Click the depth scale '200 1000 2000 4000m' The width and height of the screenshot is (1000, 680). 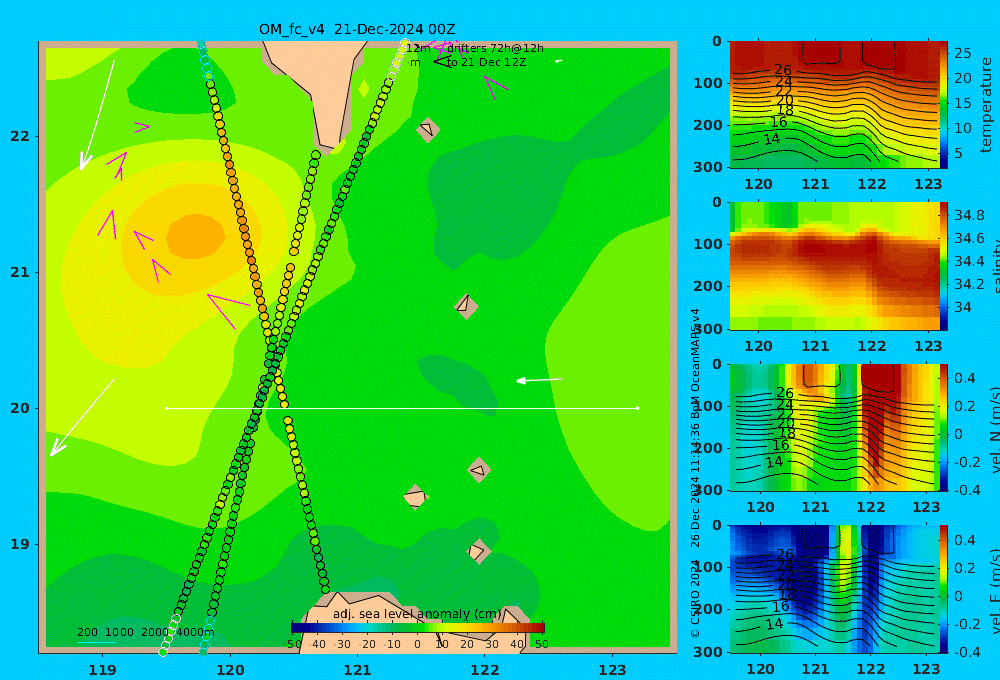click(x=145, y=632)
